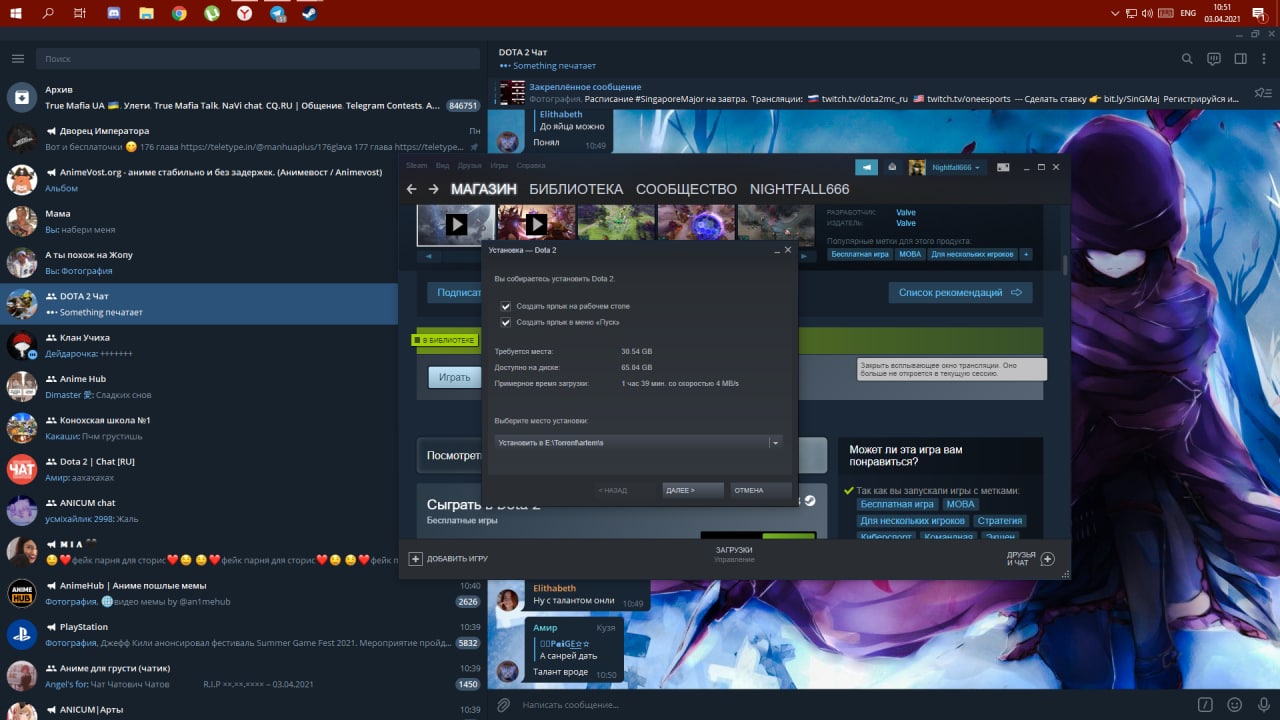Switch to СООБЩЕСТВО tab
Screen dimensions: 1280x720
686,189
